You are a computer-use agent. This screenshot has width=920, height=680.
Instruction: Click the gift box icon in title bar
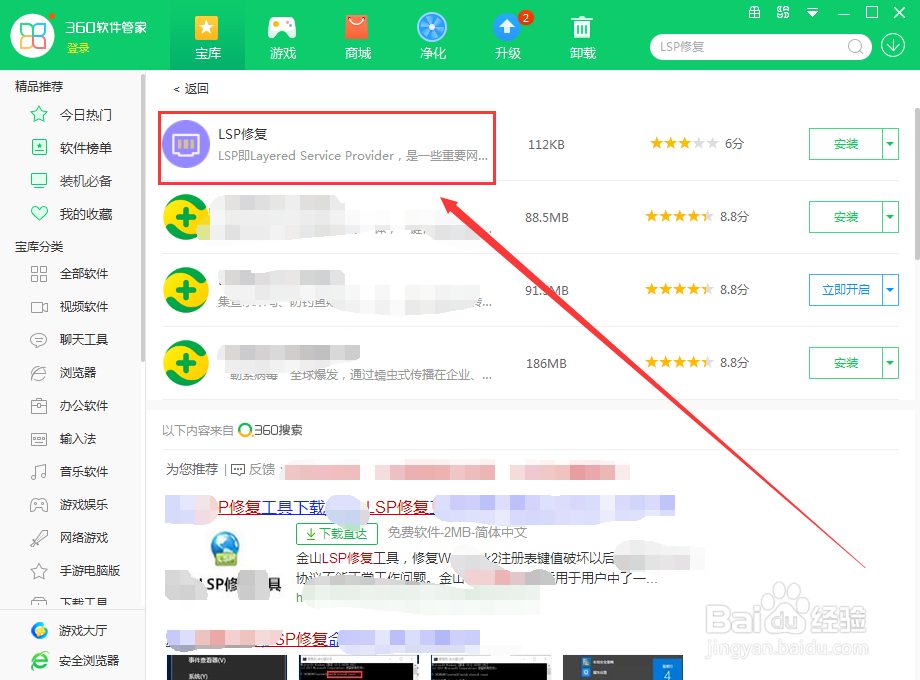click(x=755, y=12)
